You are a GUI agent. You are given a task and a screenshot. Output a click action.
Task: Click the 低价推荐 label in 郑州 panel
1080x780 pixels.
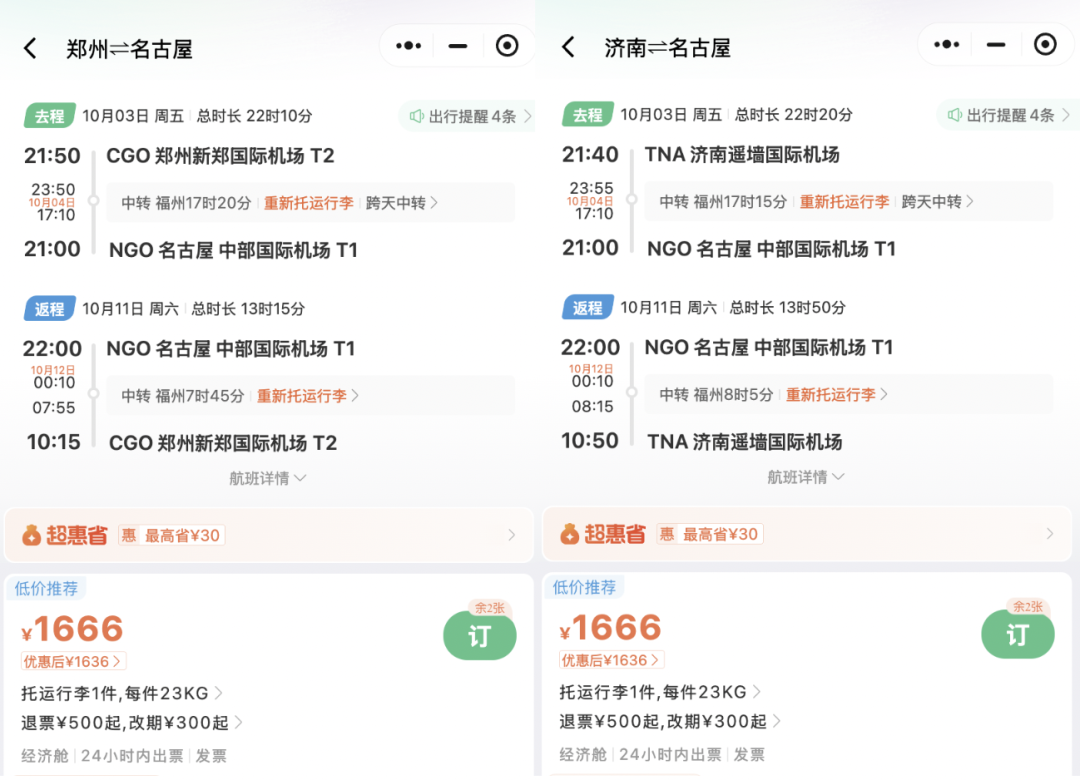click(46, 588)
